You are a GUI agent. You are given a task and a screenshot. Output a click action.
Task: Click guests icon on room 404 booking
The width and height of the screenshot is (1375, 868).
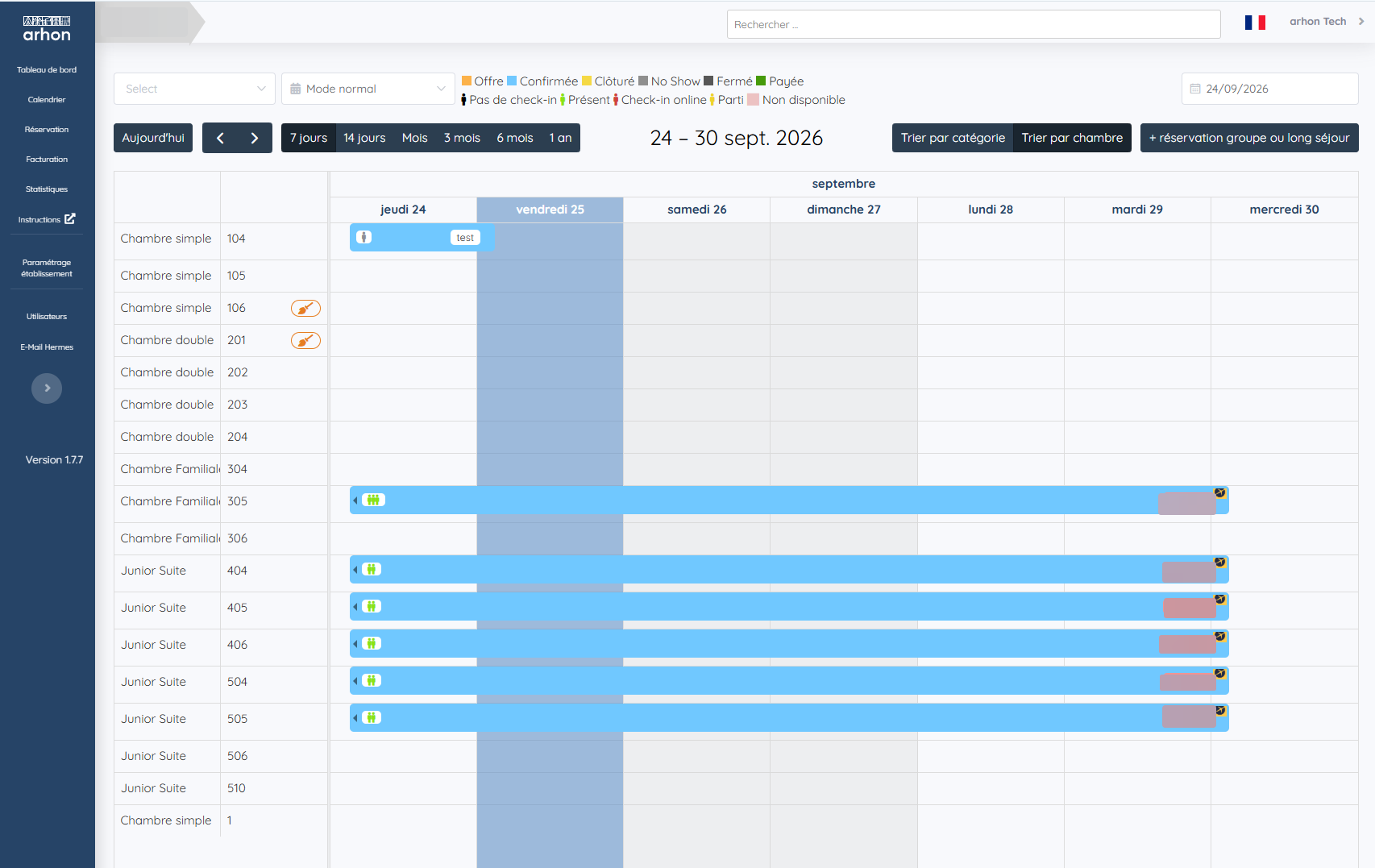[x=372, y=569]
